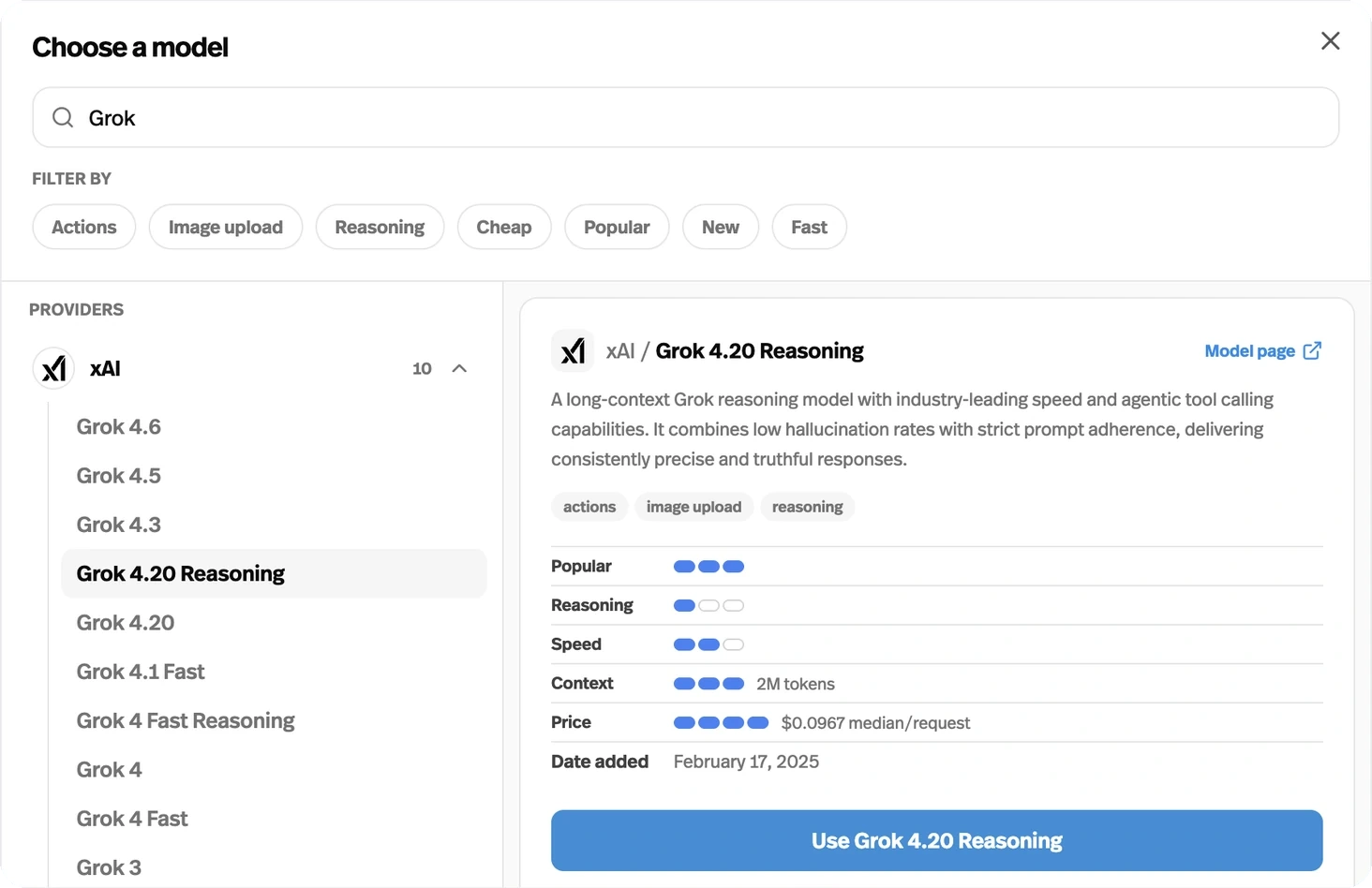Screen dimensions: 1372x888
Task: Click the Popular rating indicator
Action: point(708,567)
